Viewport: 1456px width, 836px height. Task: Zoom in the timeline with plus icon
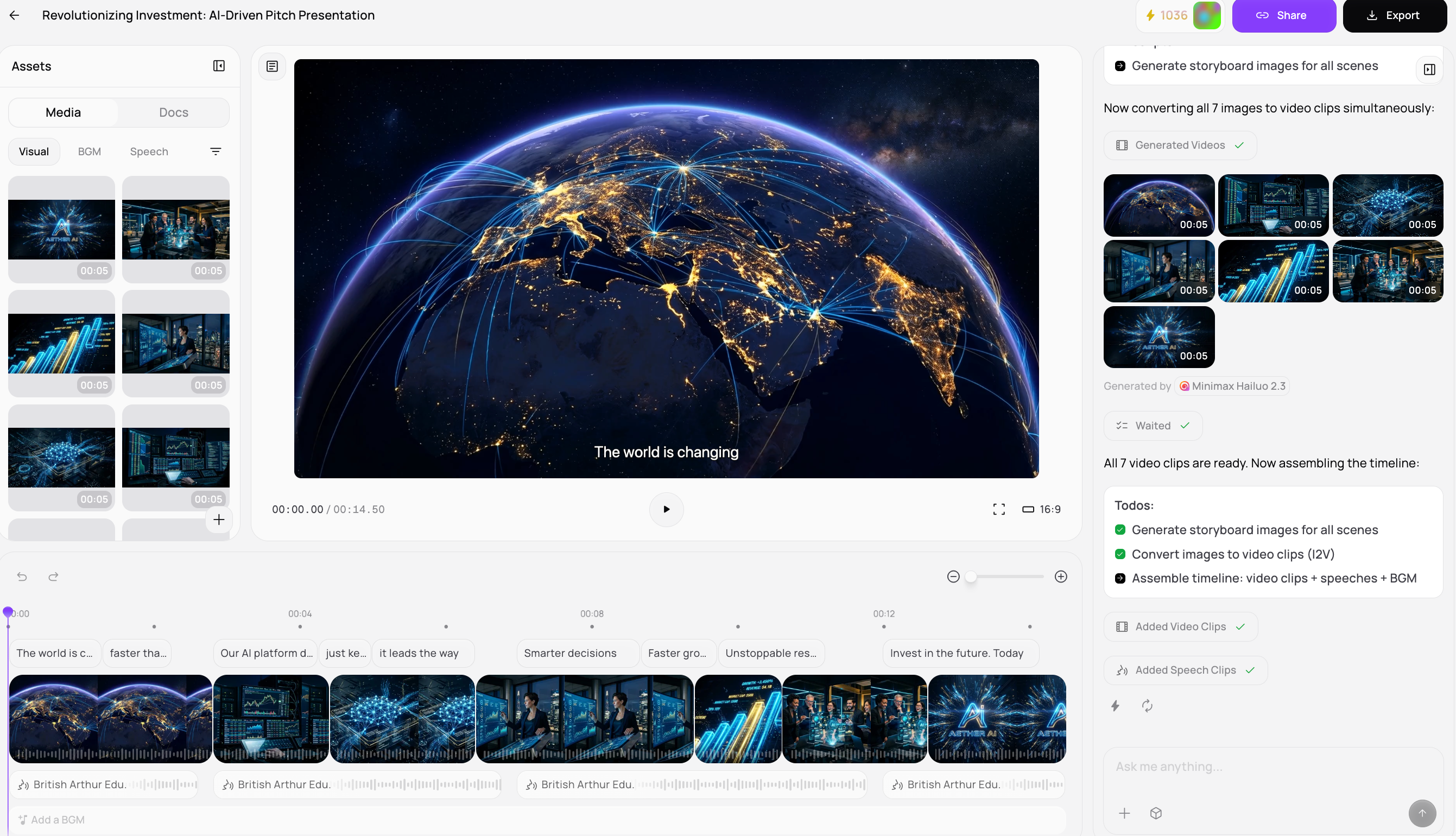1060,577
